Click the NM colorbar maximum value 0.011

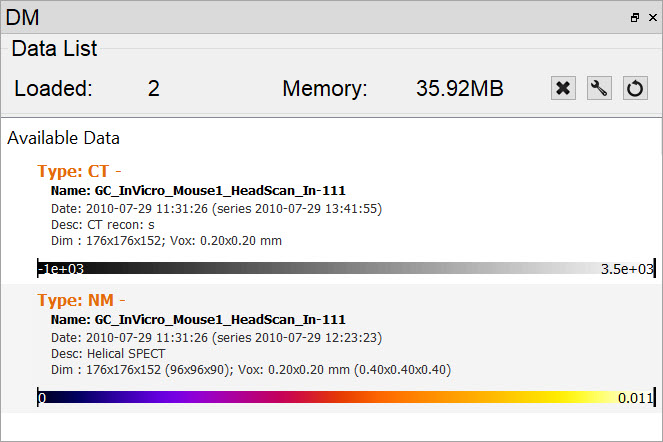pyautogui.click(x=634, y=397)
